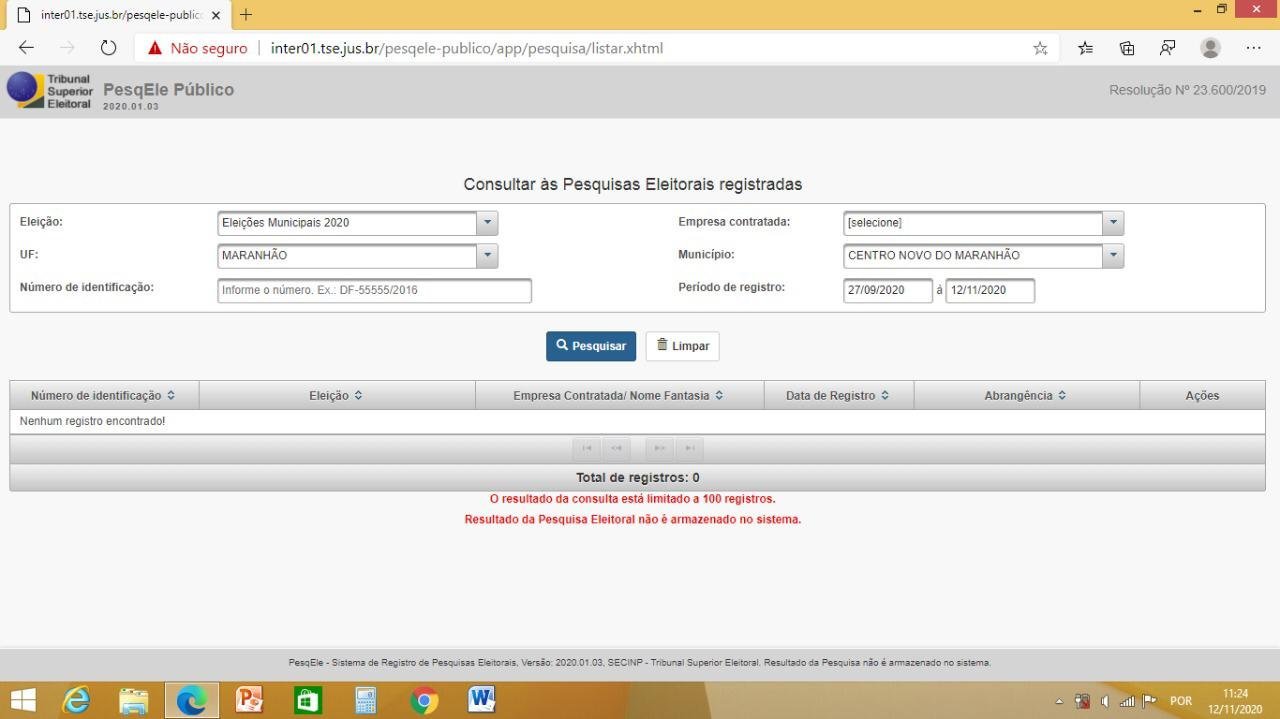This screenshot has height=719, width=1280.
Task: Expand the Eleição dropdown
Action: 487,223
